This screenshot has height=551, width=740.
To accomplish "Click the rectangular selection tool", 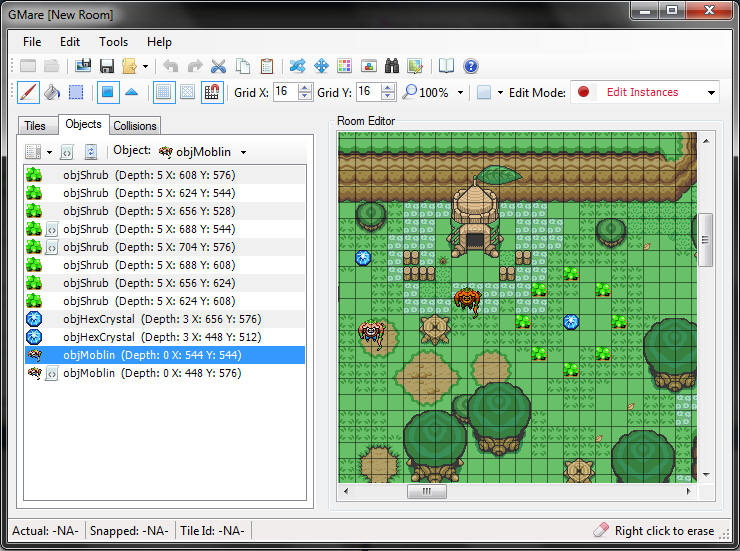I will 75,93.
